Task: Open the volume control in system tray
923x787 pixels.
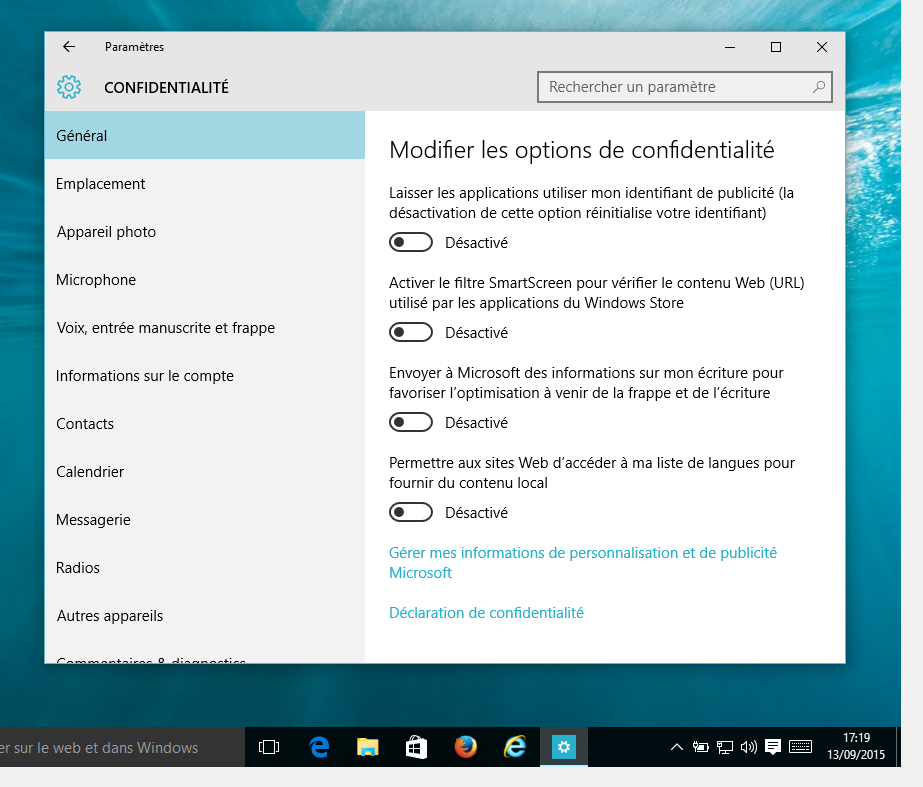Action: pos(749,747)
